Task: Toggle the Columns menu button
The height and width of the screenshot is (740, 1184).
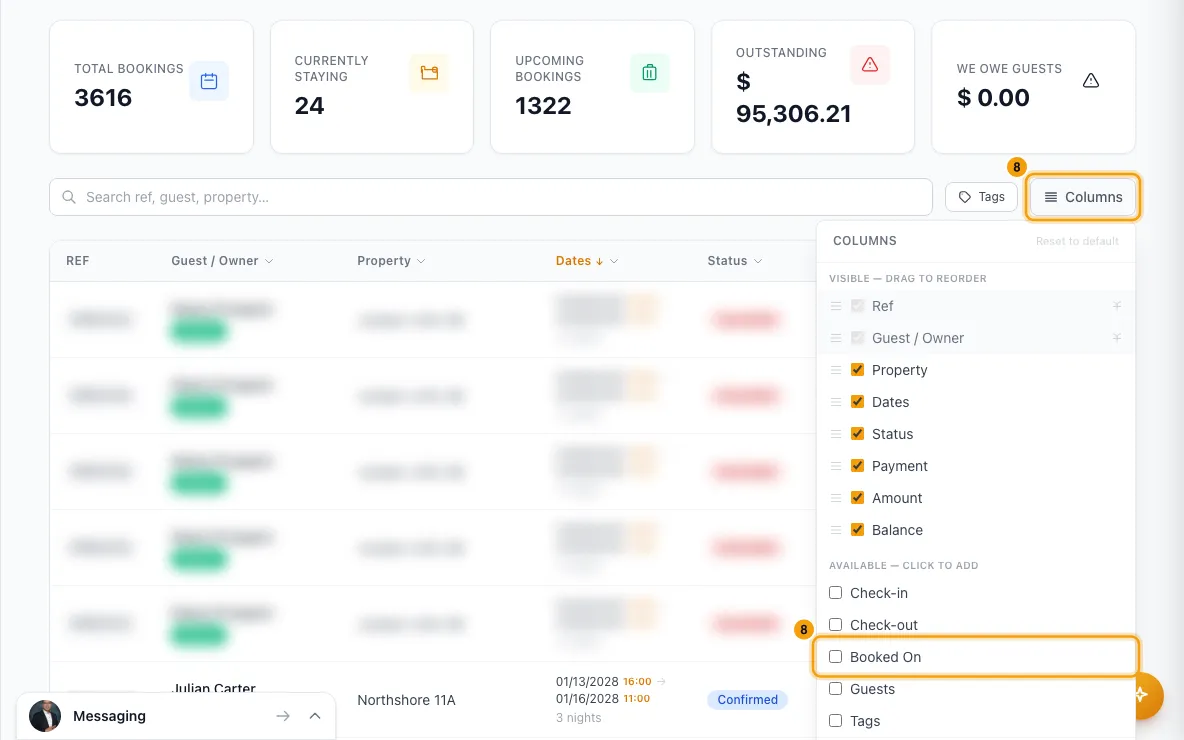Action: (x=1083, y=197)
